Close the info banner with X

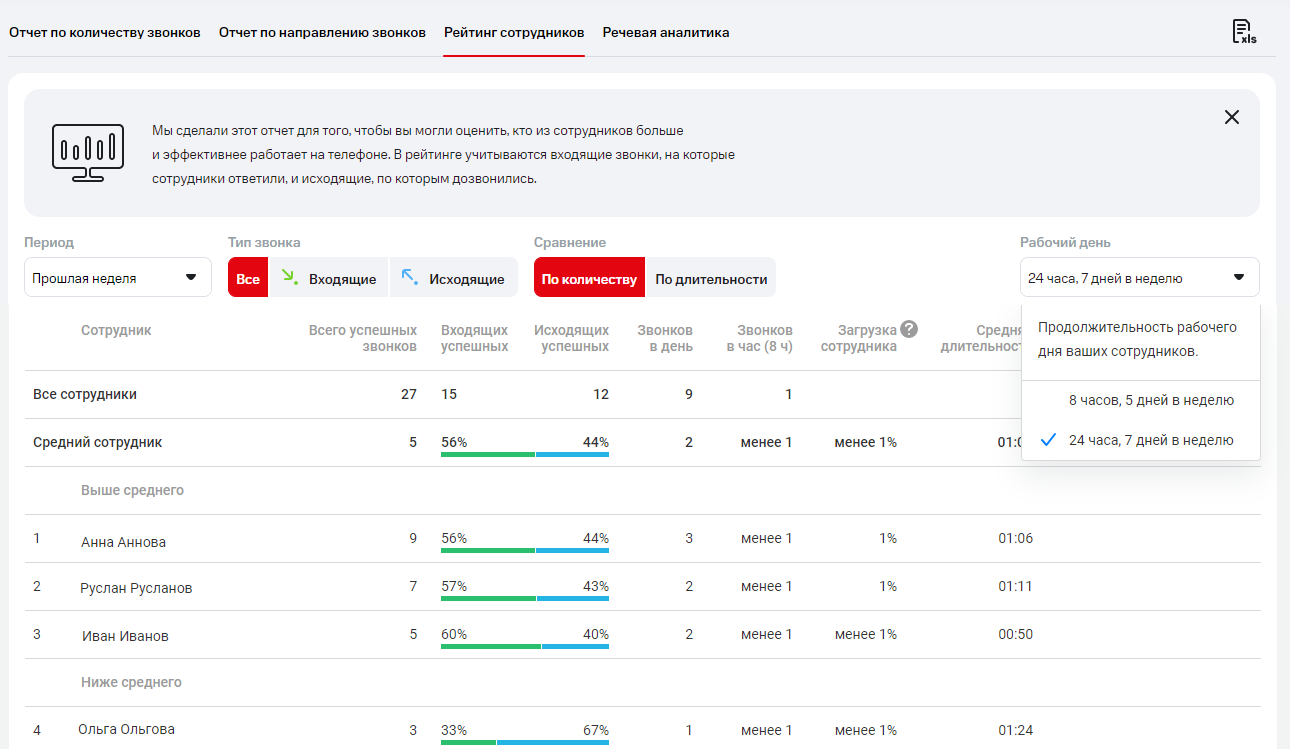[1231, 117]
